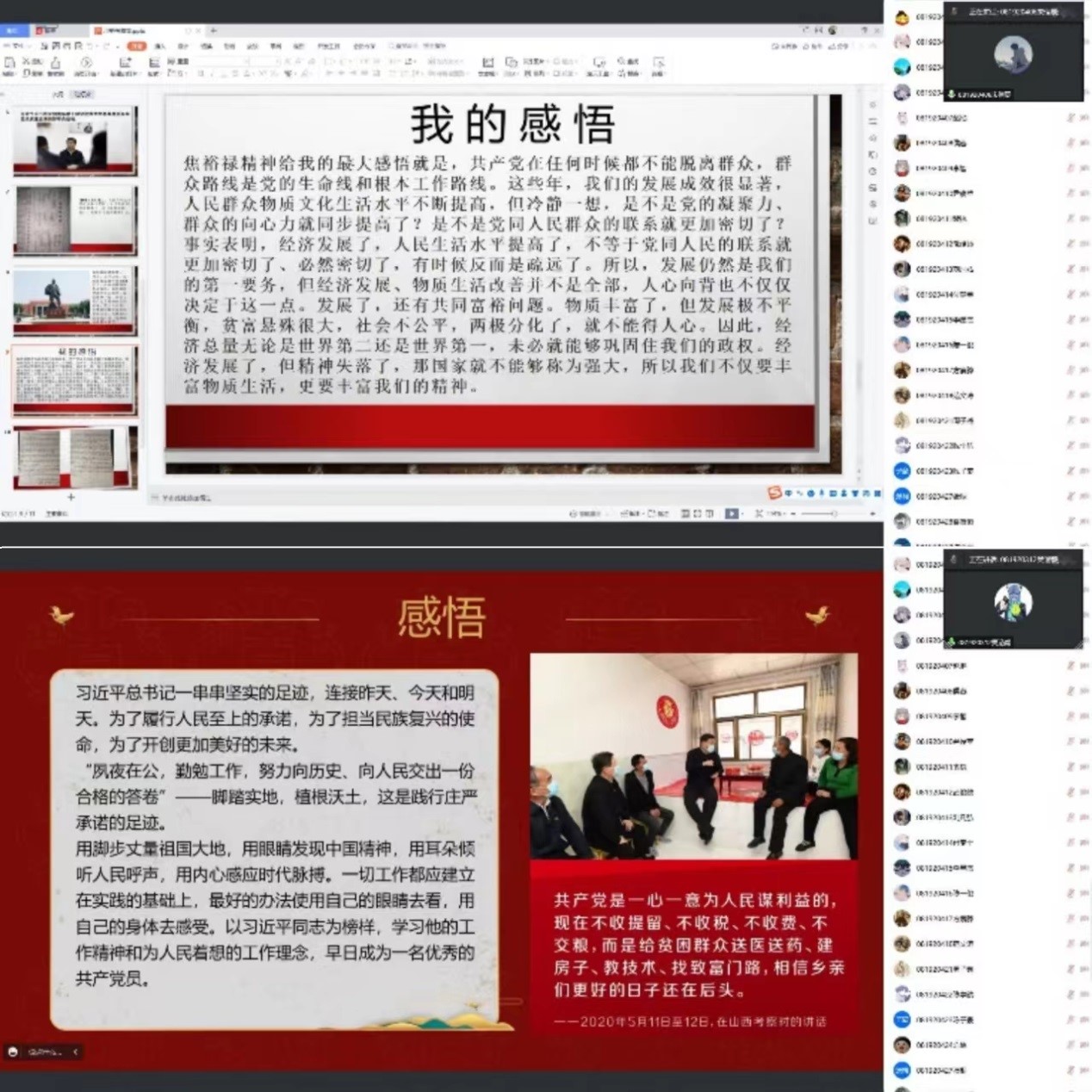Toggle muted mic of first blue-avatar participant
The image size is (1092, 1092).
tap(1070, 471)
